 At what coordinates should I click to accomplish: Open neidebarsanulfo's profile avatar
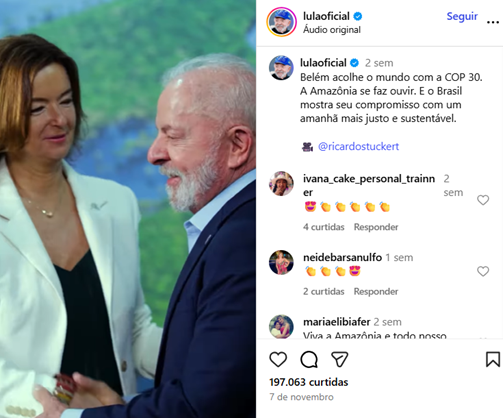281,262
